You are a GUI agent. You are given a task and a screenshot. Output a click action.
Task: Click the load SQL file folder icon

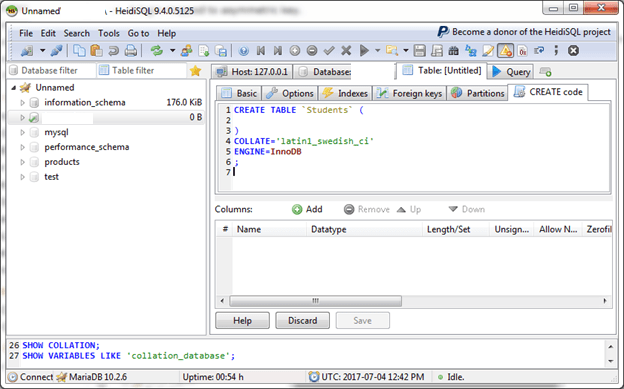pos(392,51)
